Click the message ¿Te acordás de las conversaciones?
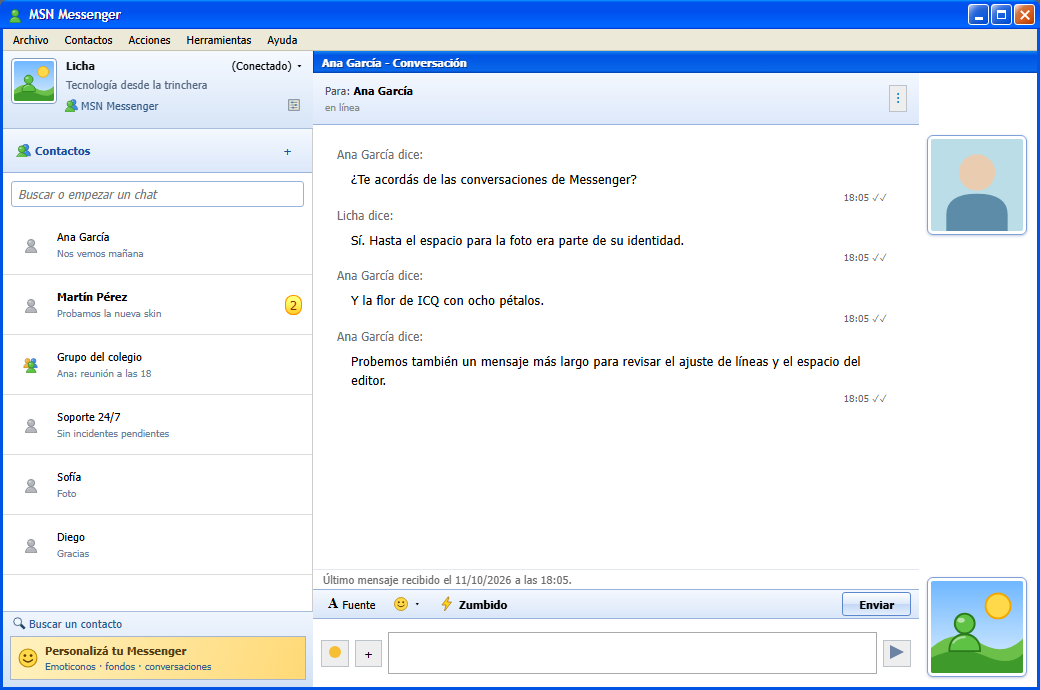 (x=493, y=180)
